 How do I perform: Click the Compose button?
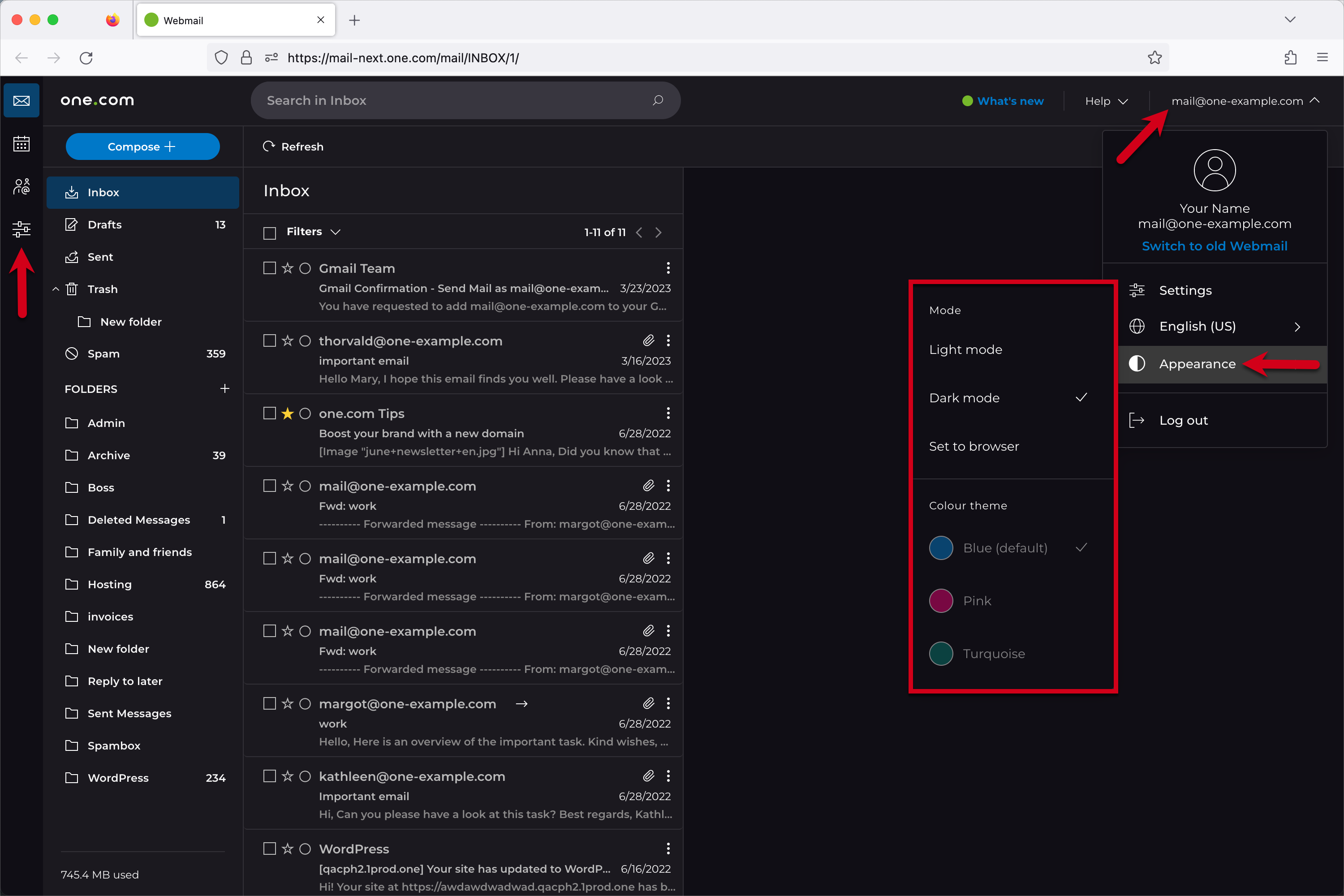pos(142,147)
